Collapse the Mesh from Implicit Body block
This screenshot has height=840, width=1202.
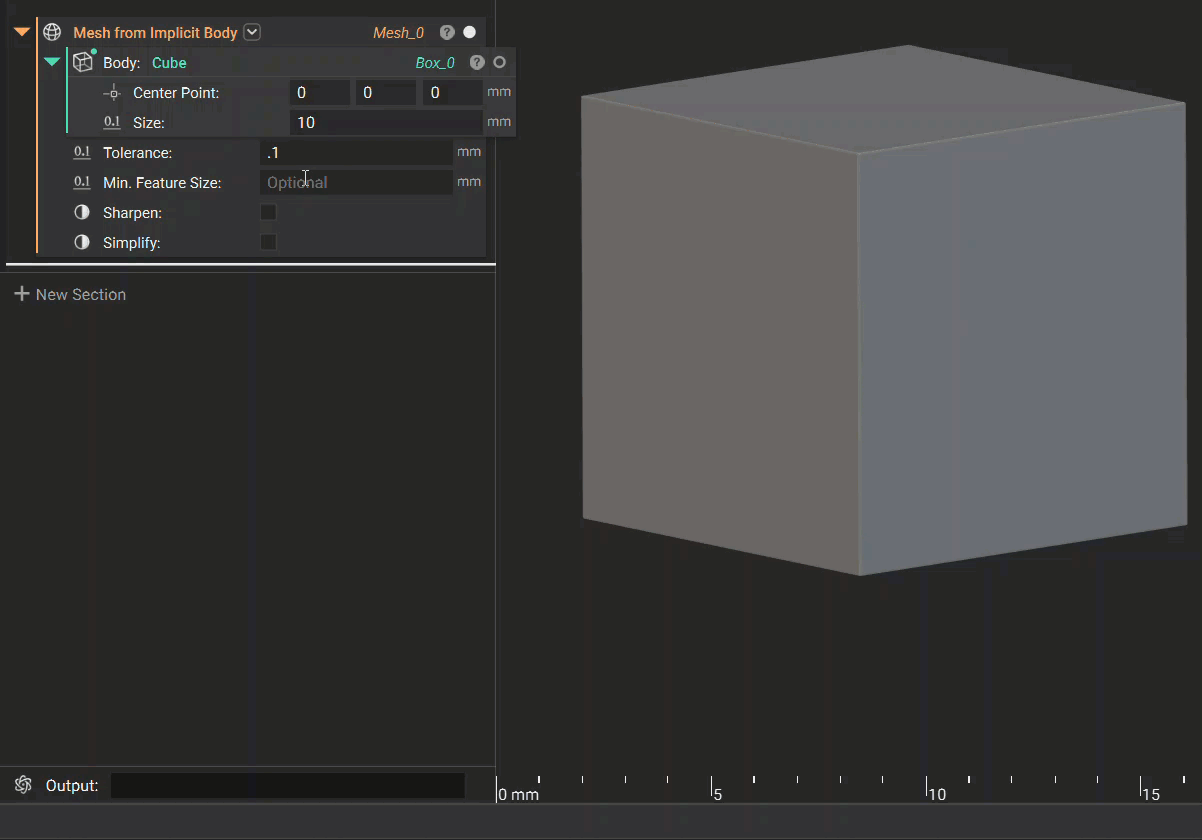pyautogui.click(x=21, y=32)
